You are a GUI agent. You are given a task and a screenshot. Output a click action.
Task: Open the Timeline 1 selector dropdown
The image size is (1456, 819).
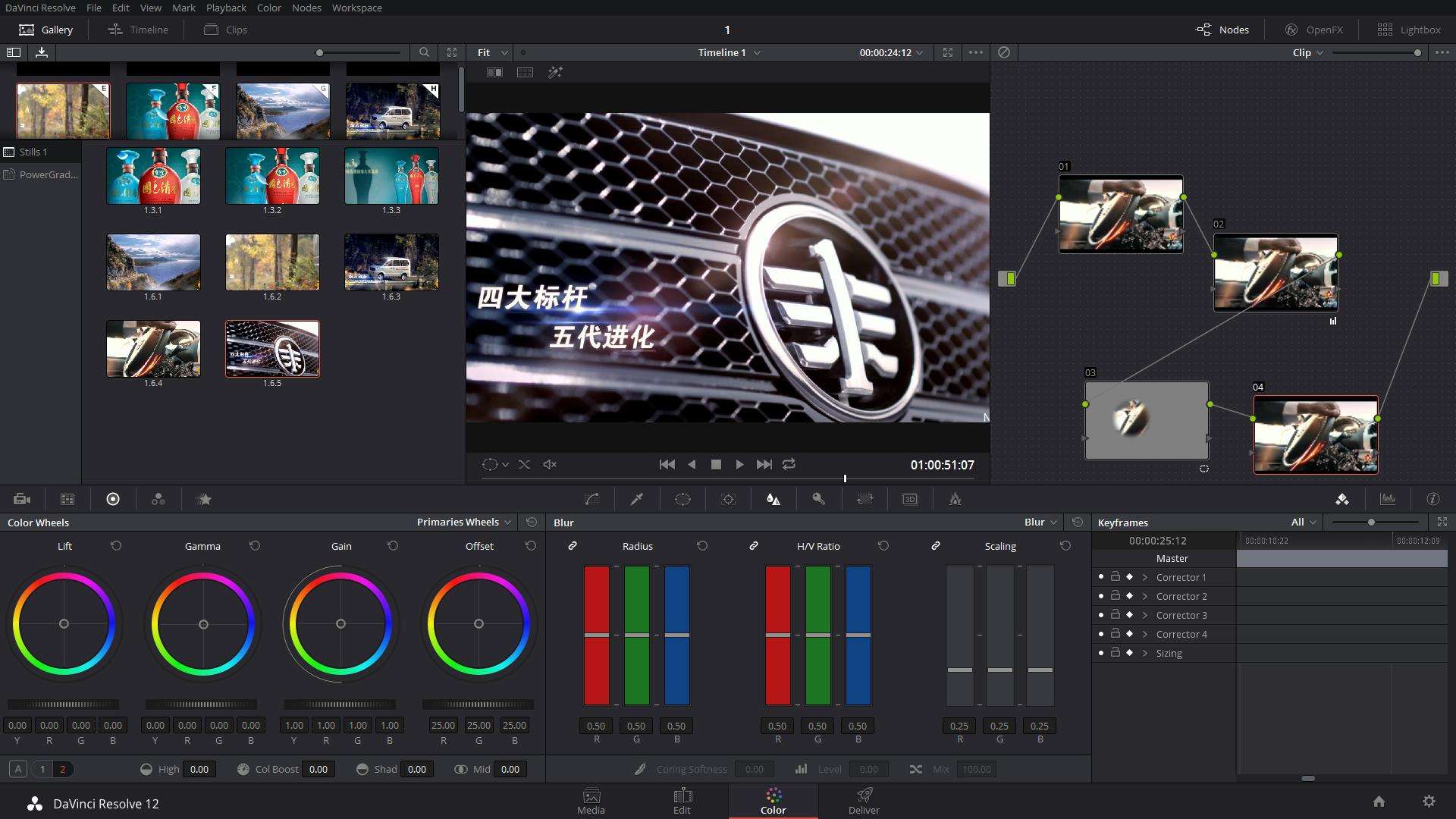(729, 52)
